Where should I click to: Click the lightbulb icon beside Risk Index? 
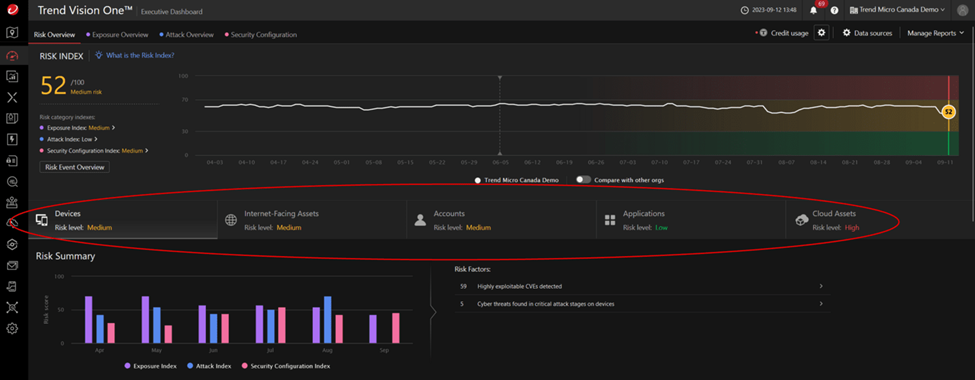coord(99,55)
